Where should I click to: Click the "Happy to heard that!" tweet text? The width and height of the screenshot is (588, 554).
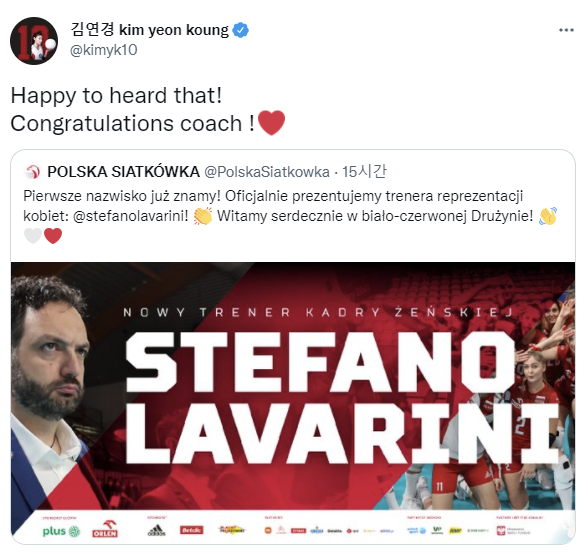[x=117, y=95]
